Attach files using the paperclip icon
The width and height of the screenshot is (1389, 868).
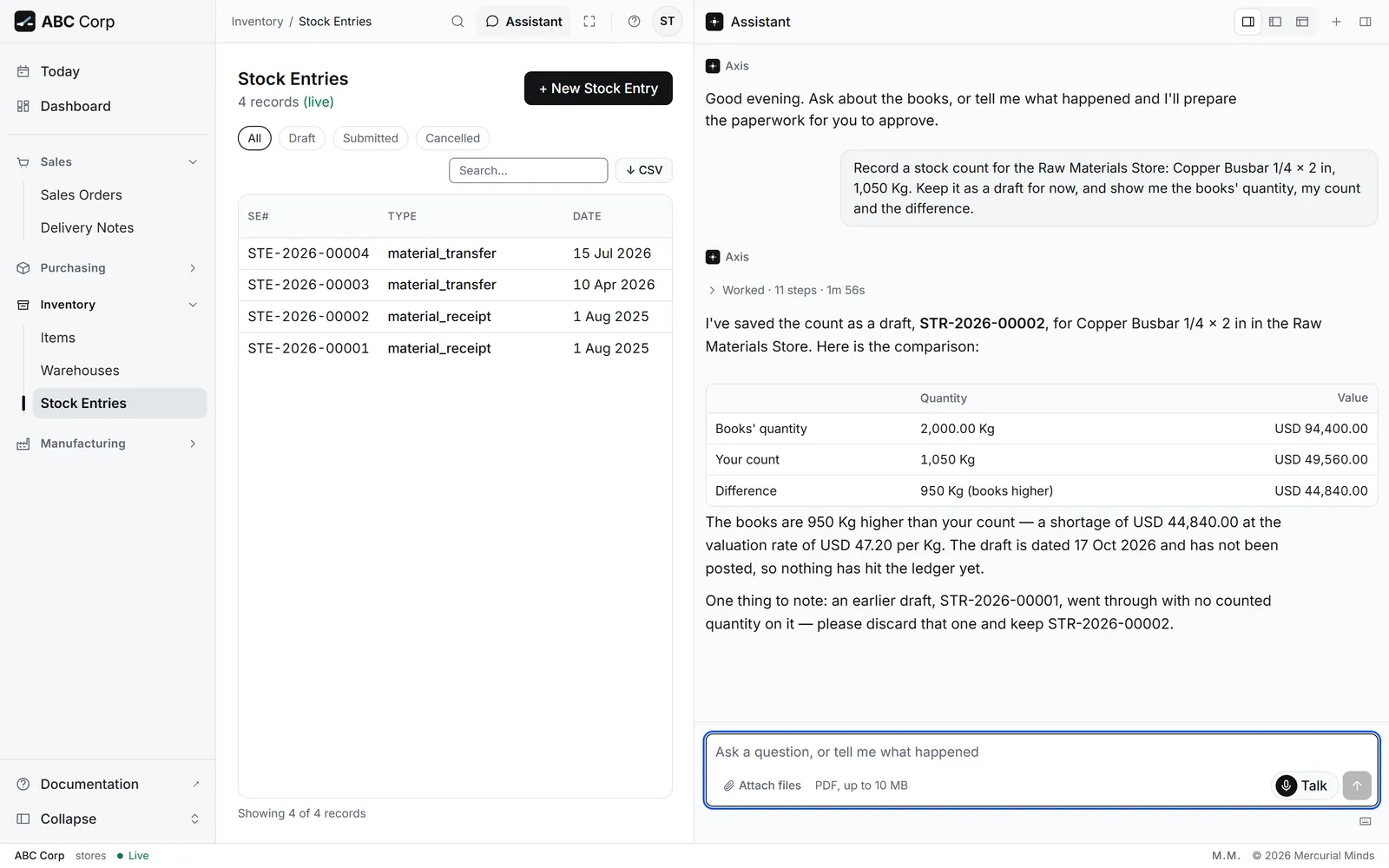tap(729, 786)
